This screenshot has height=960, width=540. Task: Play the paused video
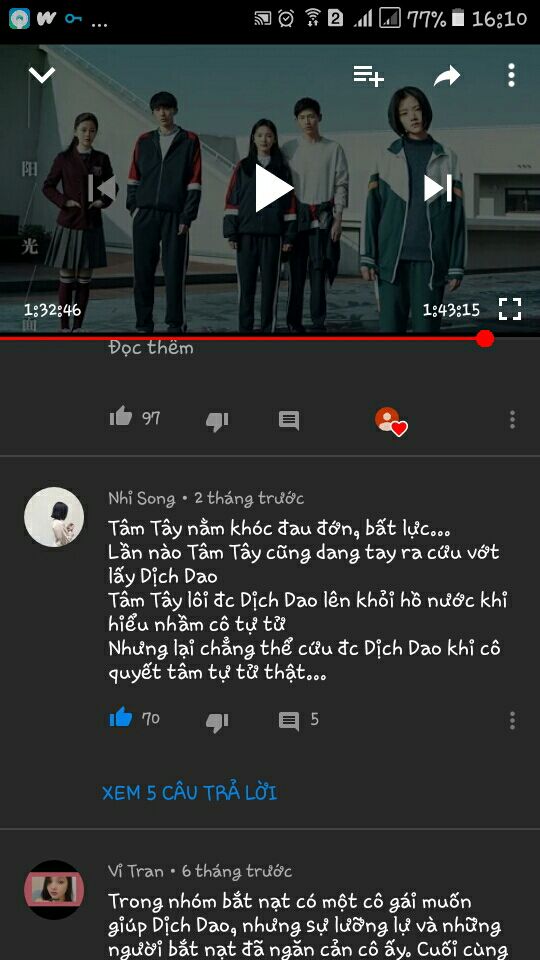[272, 188]
